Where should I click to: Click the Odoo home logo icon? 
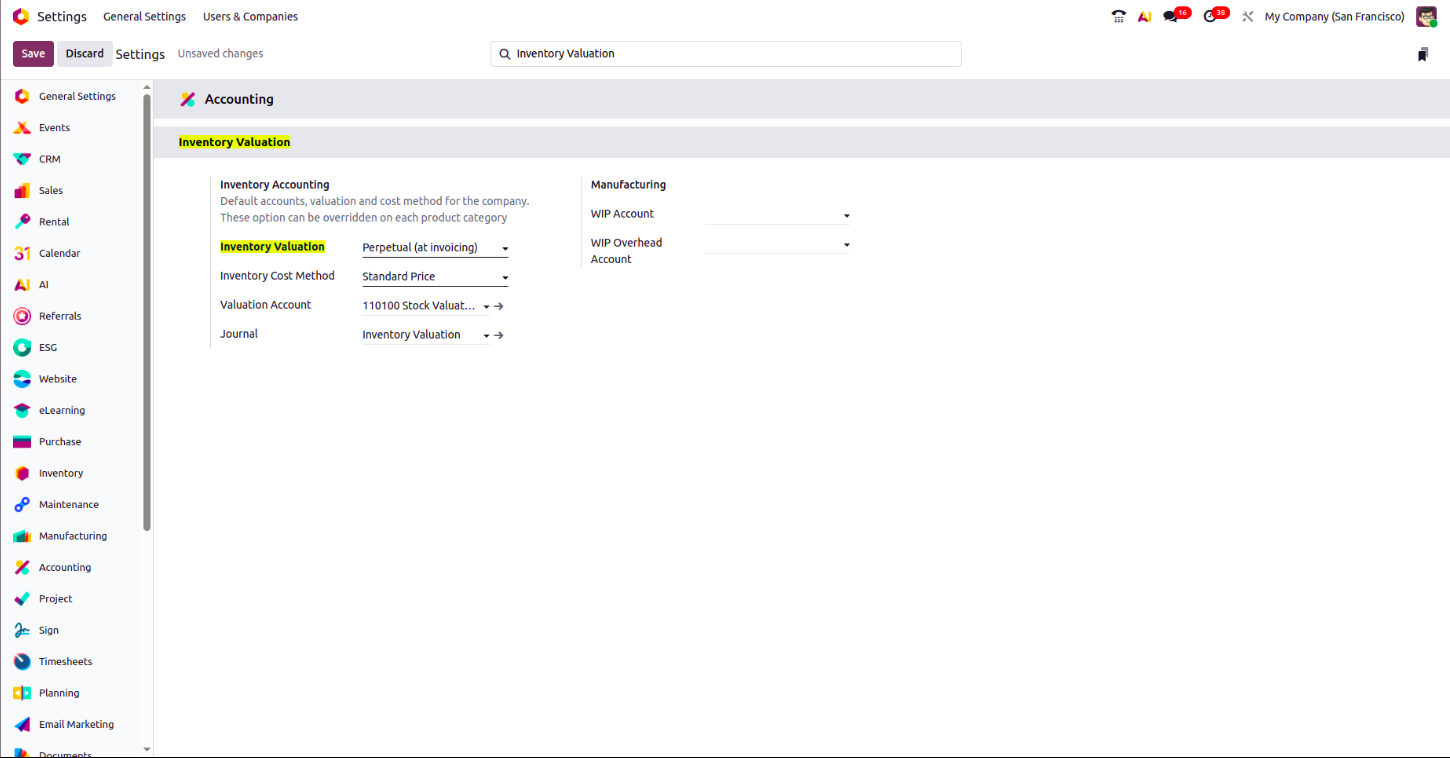tap(20, 16)
